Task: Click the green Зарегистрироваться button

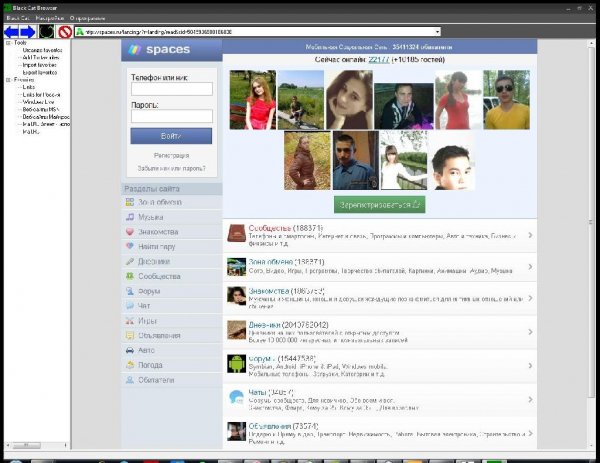Action: (379, 205)
